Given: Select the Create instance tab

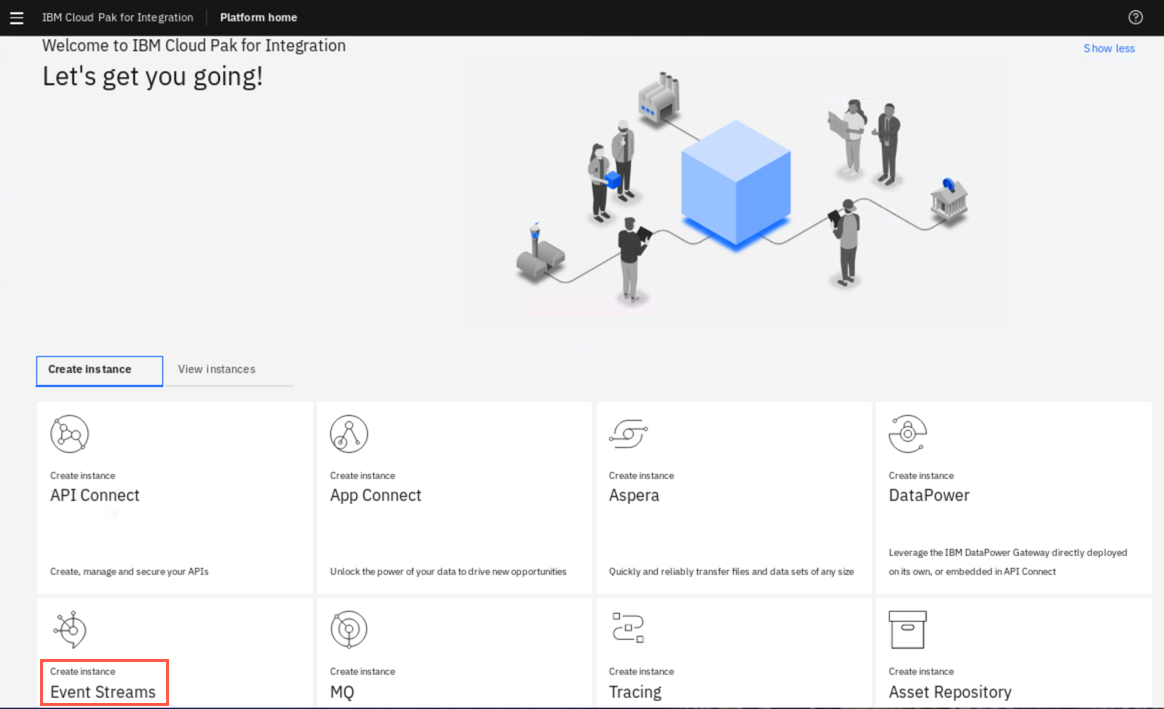Looking at the screenshot, I should (99, 370).
